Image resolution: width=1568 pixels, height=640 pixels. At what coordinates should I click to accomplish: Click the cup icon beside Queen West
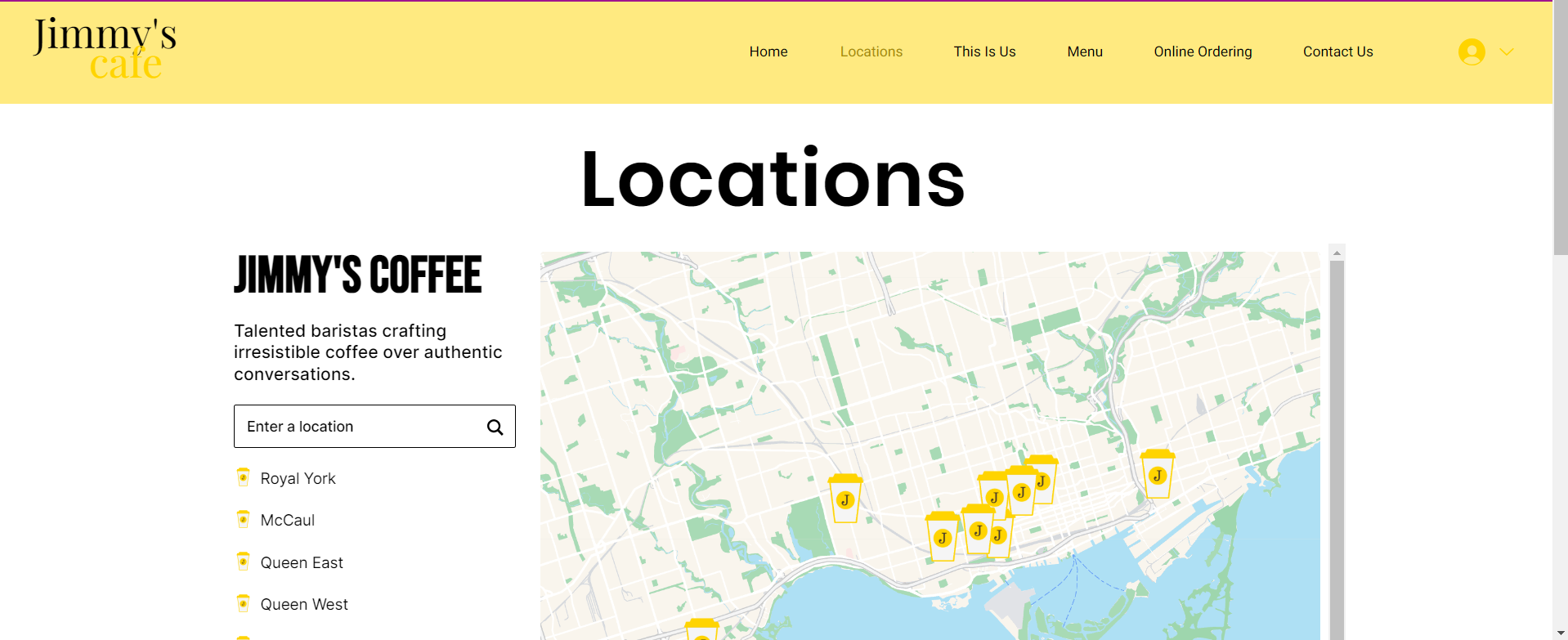243,603
